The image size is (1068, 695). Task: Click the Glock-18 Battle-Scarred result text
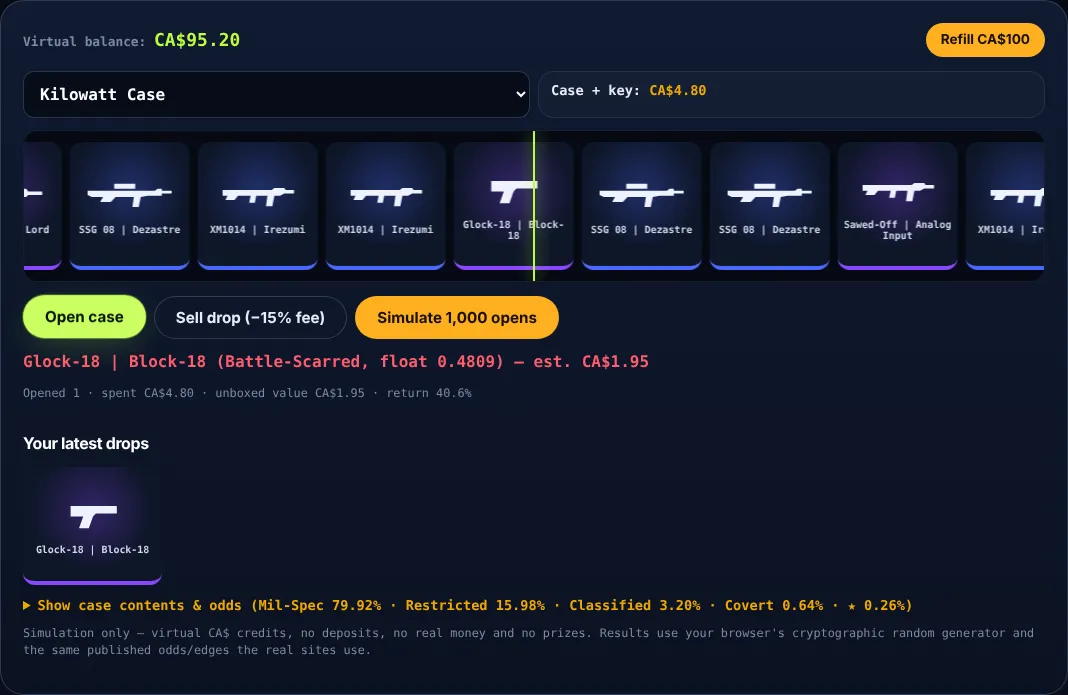336,362
